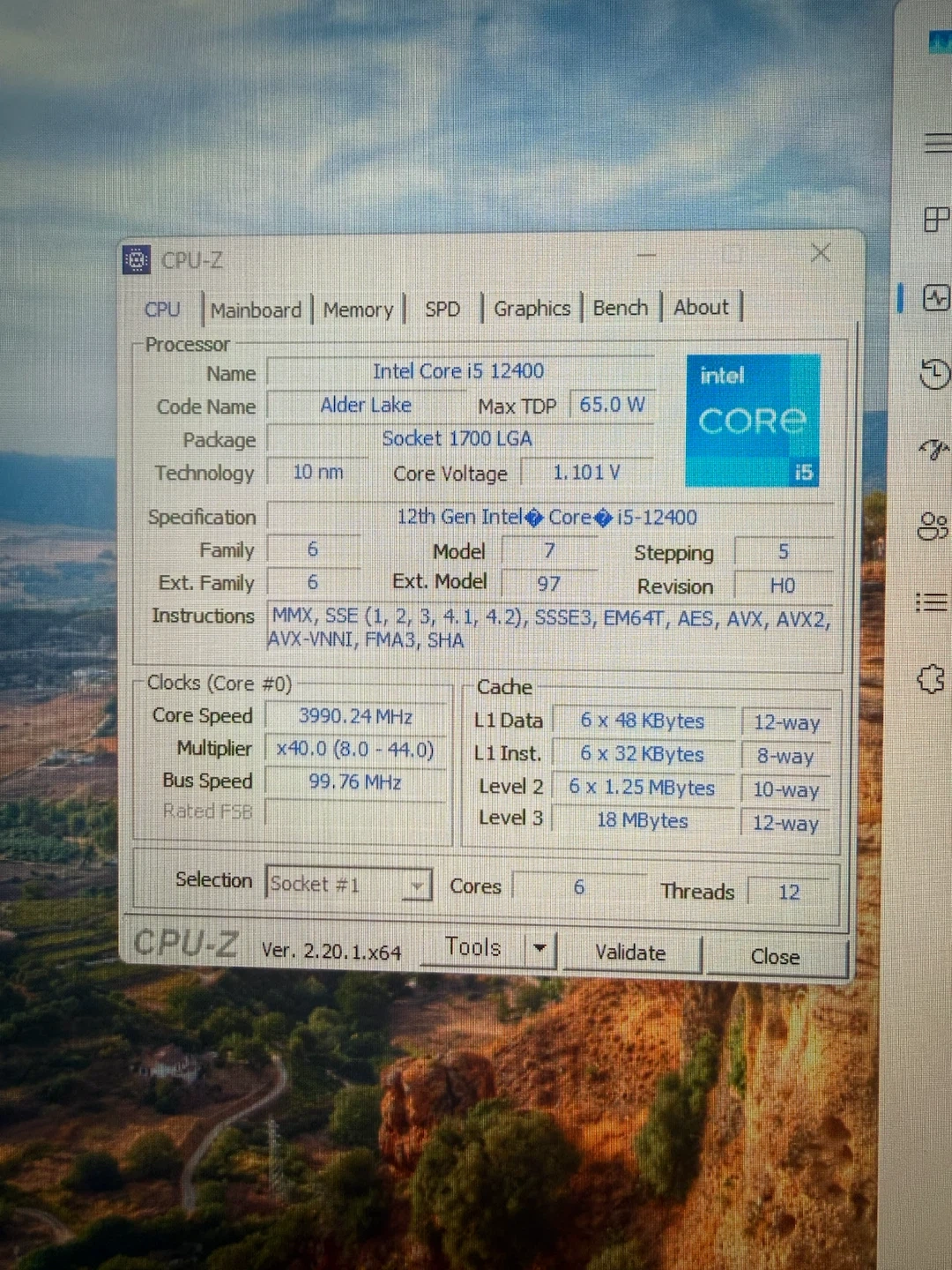Click the Validate button

631,953
